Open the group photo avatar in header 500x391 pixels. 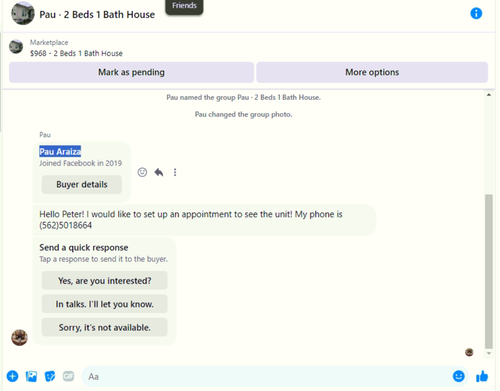23,13
